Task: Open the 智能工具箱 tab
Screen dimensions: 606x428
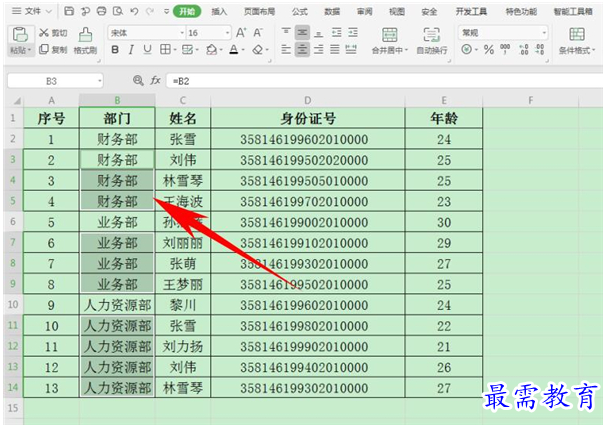Action: (x=573, y=12)
